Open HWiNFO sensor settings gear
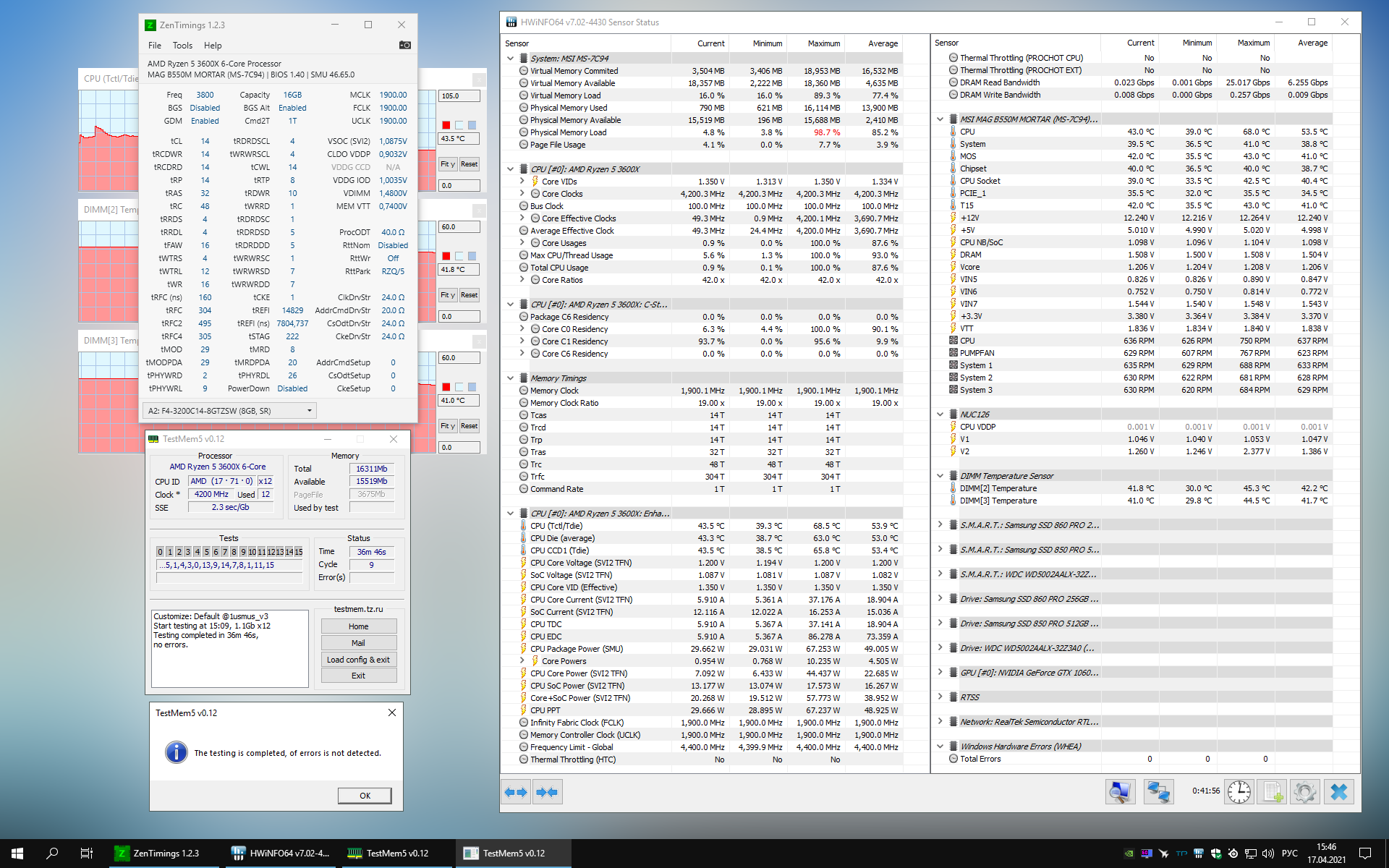1389x868 pixels. [1304, 792]
